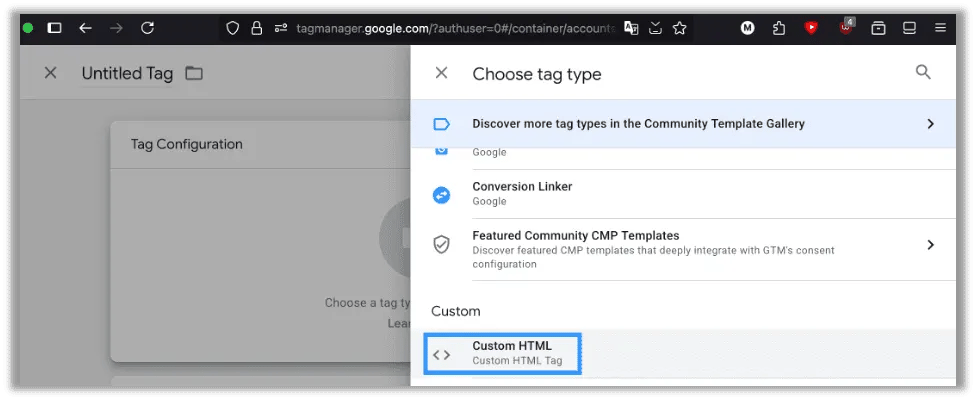This screenshot has width=976, height=400.
Task: Expand Community Template Gallery chevron arrow
Action: [x=931, y=124]
